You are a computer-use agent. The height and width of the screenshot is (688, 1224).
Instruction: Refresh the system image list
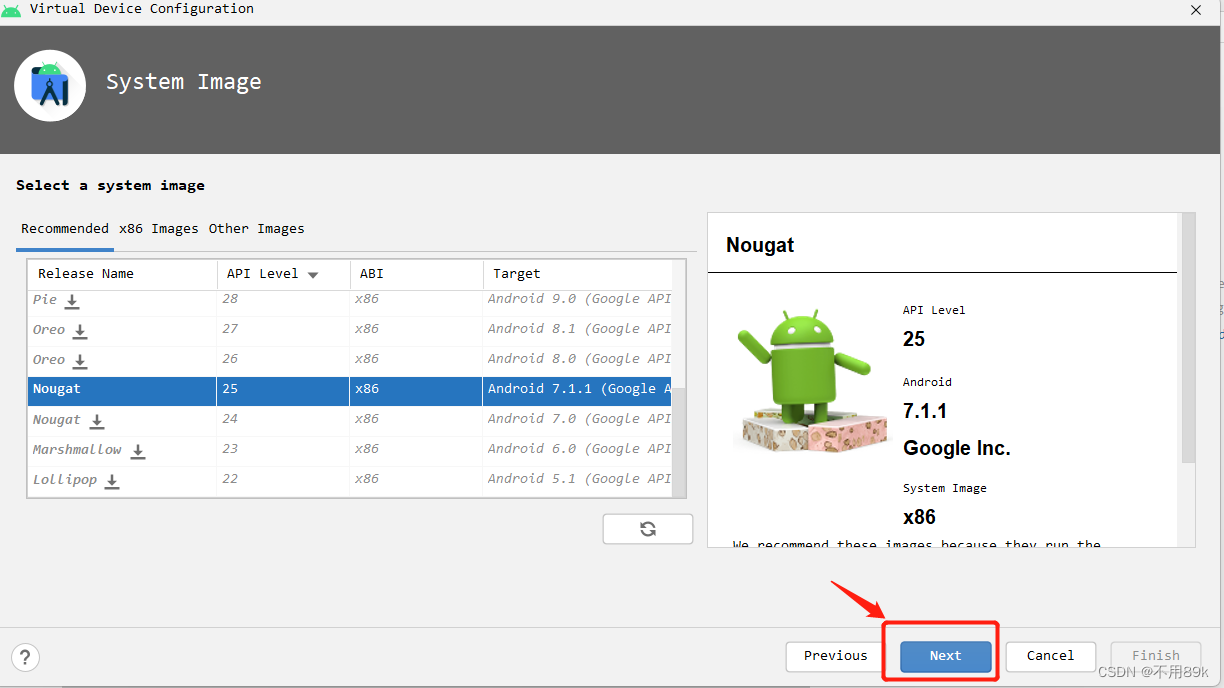pos(648,529)
